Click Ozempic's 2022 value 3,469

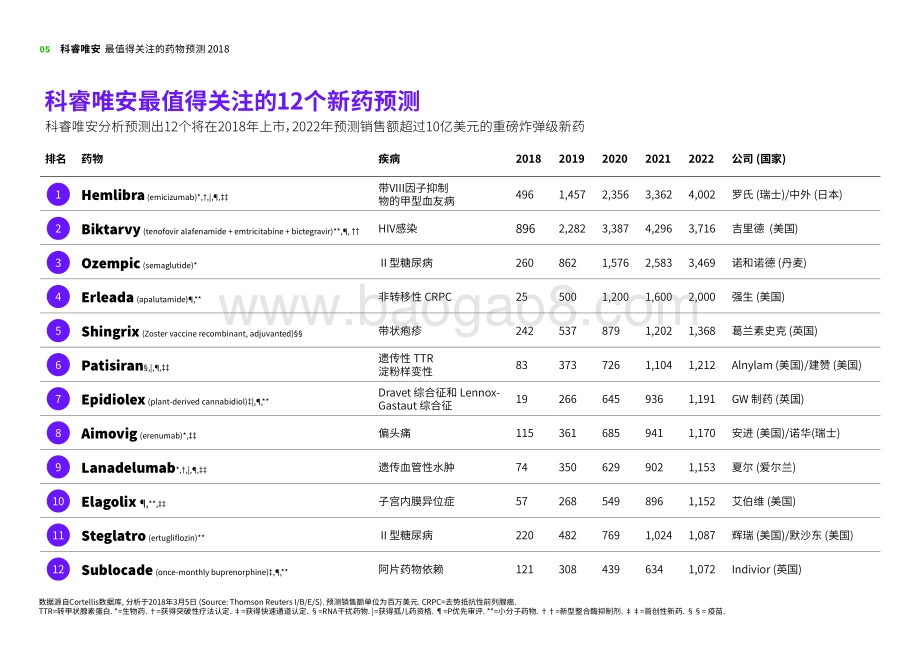[702, 263]
